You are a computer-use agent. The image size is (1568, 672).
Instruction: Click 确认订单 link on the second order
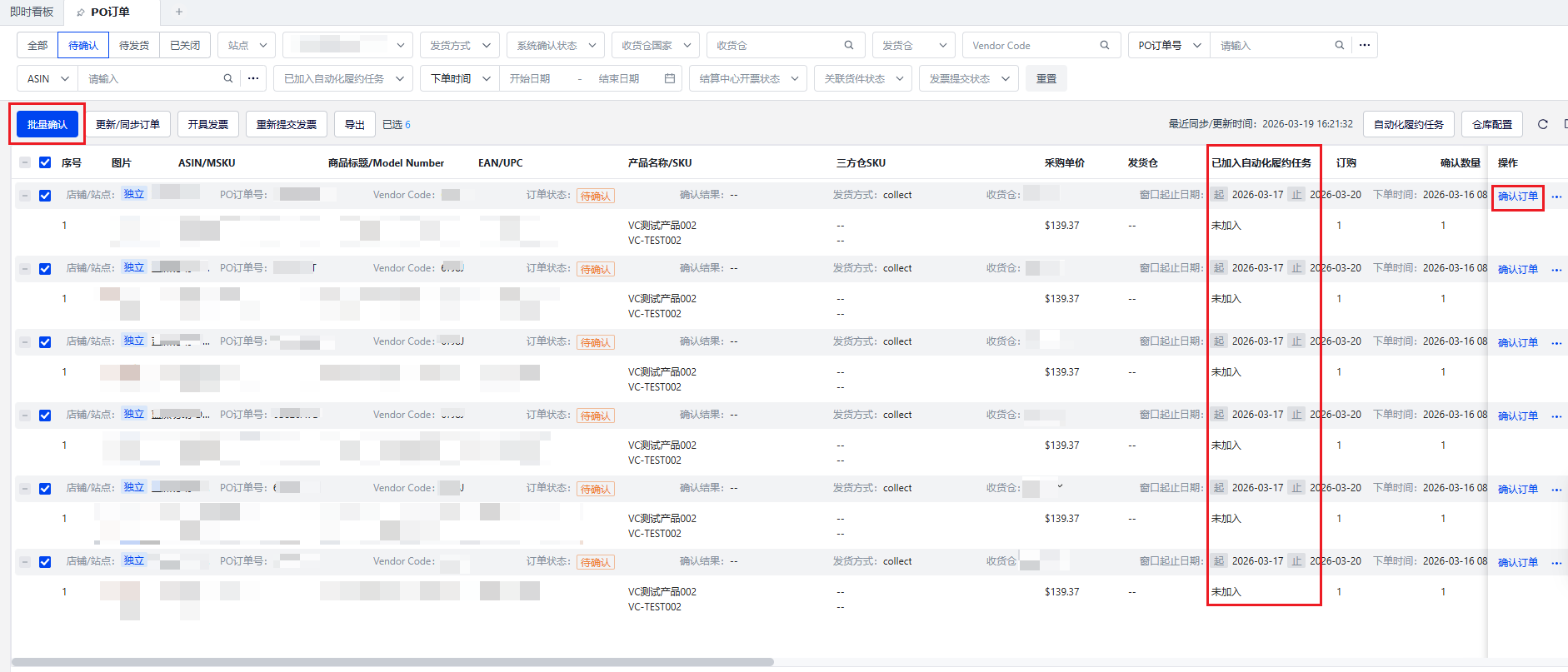pyautogui.click(x=1518, y=270)
